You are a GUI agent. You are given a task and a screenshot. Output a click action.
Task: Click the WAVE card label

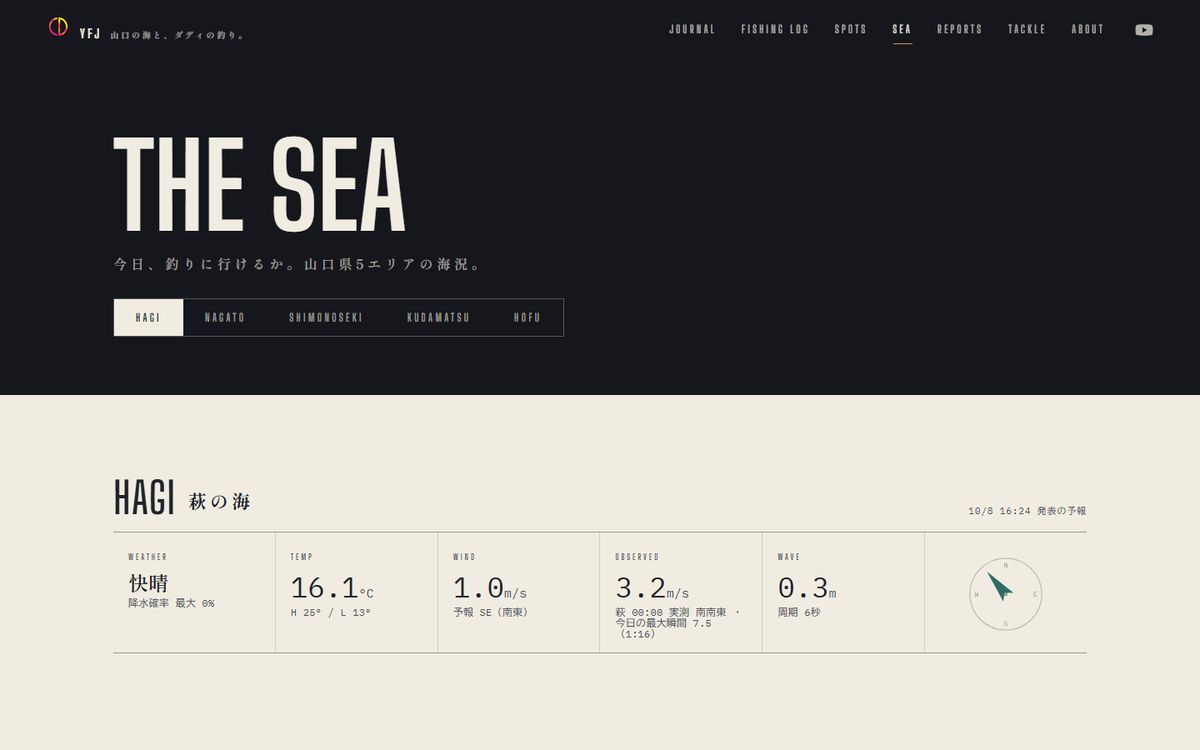tap(789, 557)
